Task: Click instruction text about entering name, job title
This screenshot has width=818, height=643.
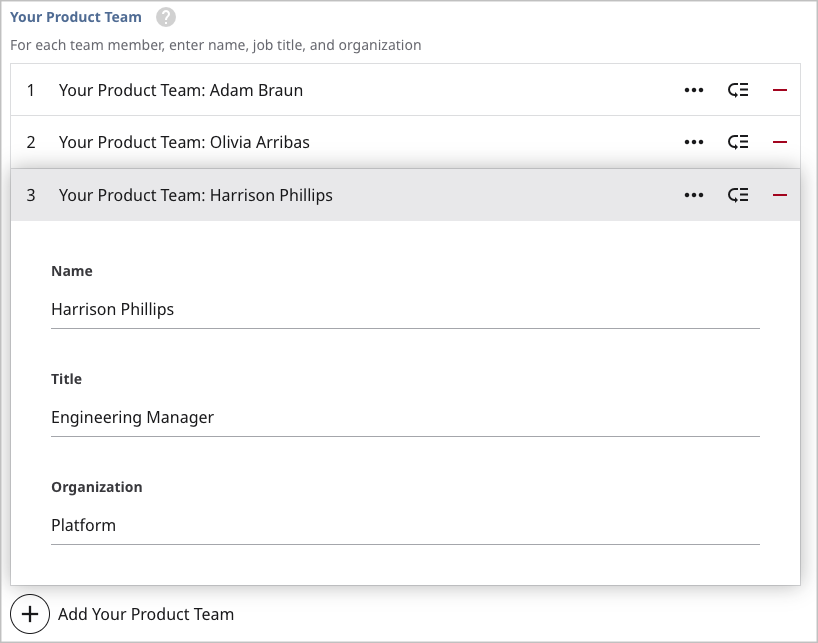Action: pyautogui.click(x=215, y=45)
